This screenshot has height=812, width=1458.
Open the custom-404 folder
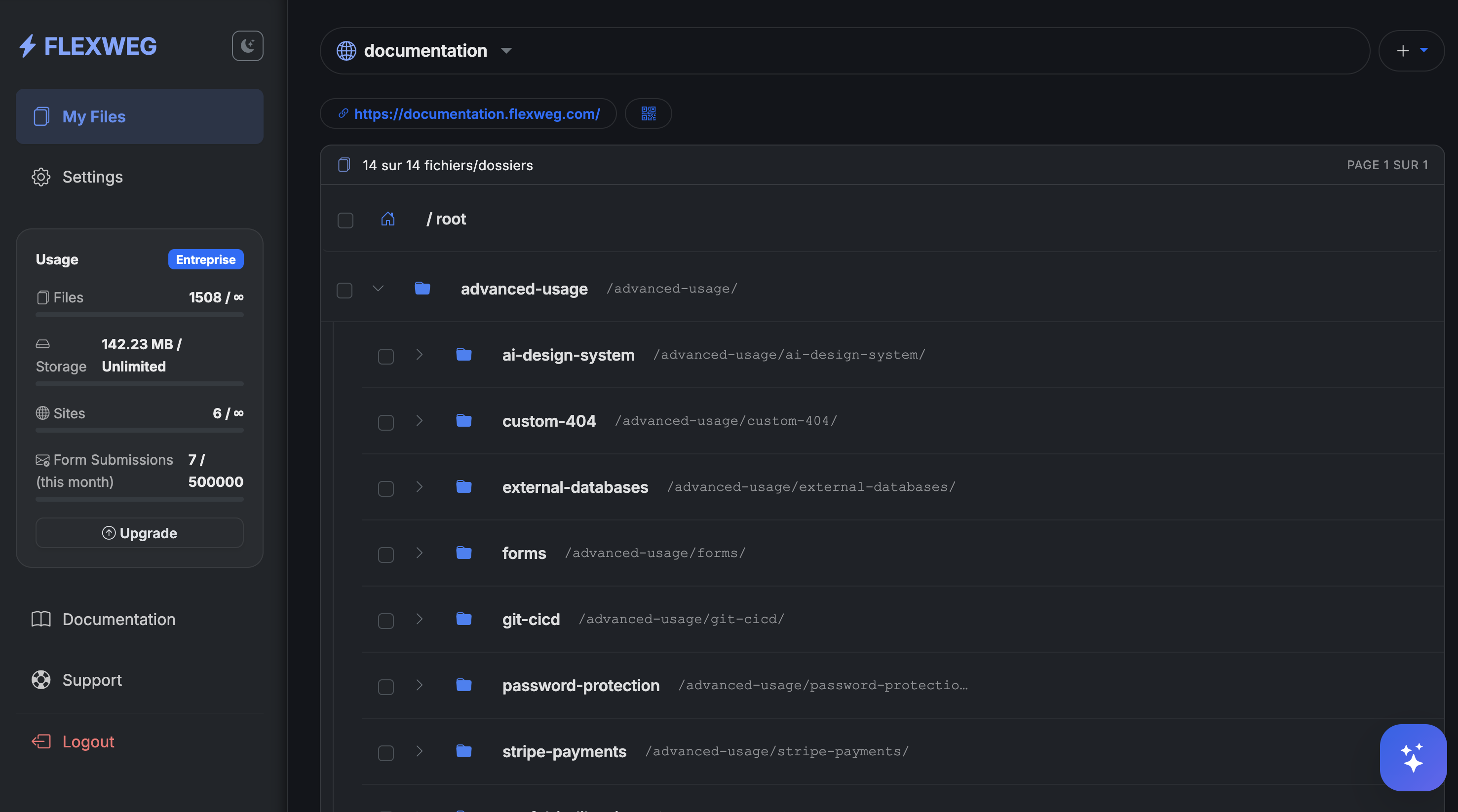click(x=549, y=421)
